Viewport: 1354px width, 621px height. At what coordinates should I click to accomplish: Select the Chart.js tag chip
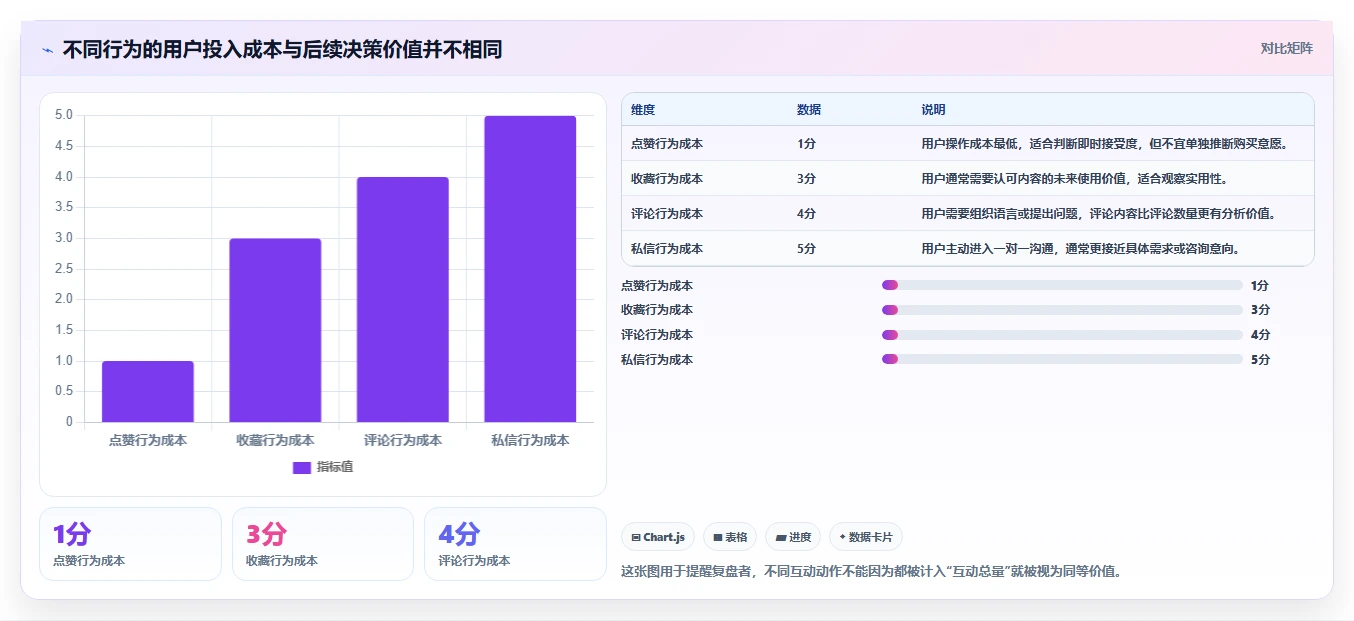click(x=658, y=537)
